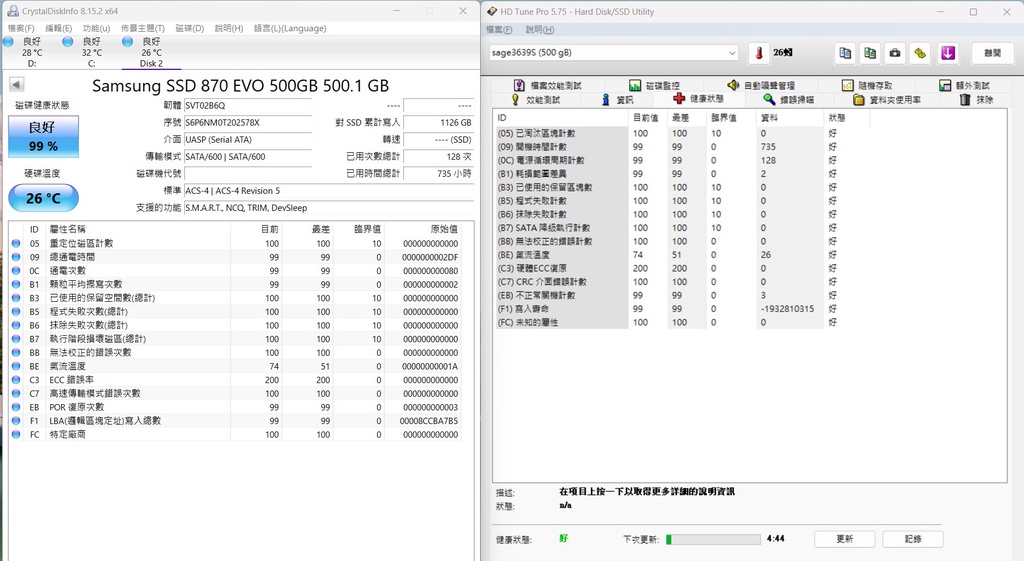The width and height of the screenshot is (1024, 561).
Task: Click the 良好 99% health status box
Action: tap(43, 137)
